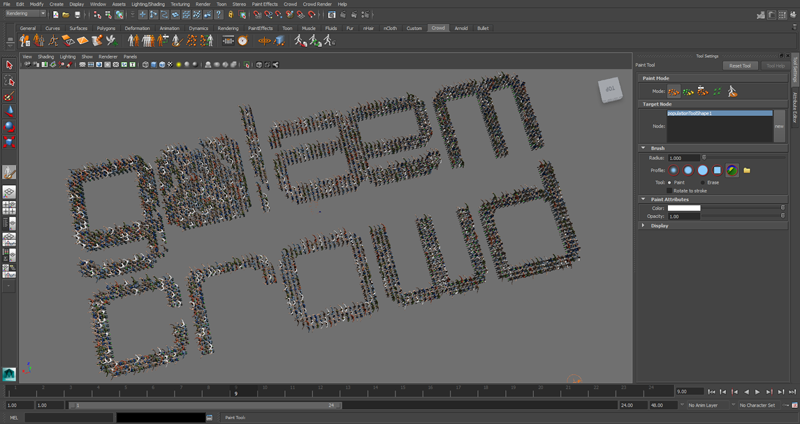The image size is (800, 424).
Task: Open the Rendering menu set dropdown
Action: click(x=25, y=14)
